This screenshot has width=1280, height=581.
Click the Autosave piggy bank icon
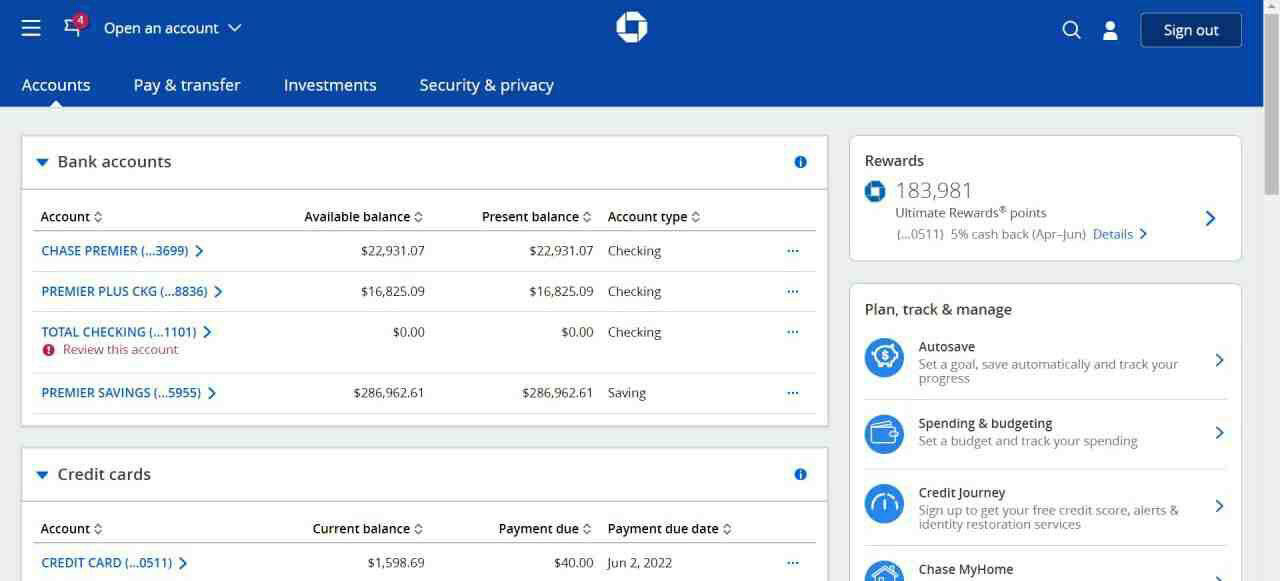click(884, 358)
